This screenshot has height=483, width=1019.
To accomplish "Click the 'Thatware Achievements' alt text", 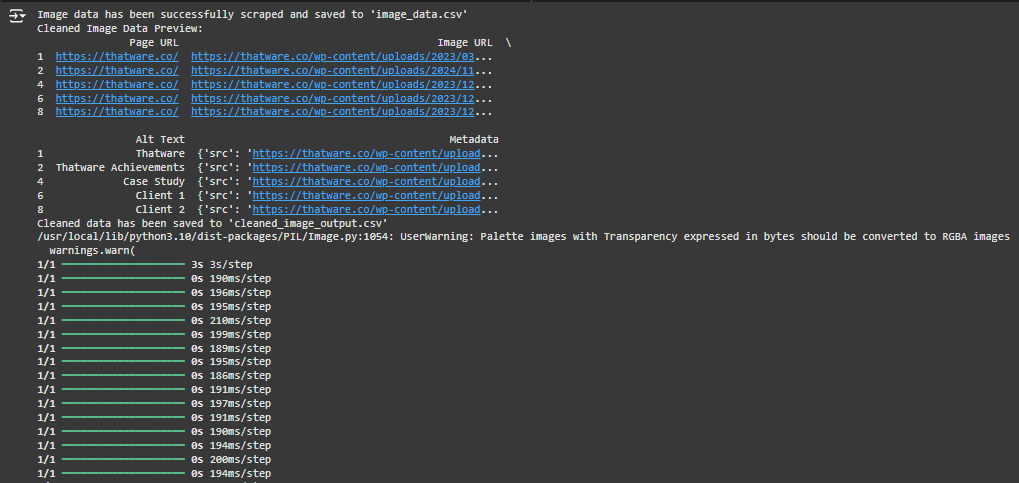I will [x=120, y=168].
